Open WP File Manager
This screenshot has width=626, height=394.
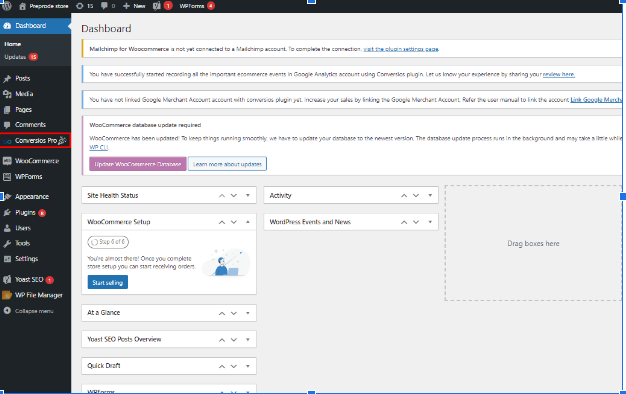coord(38,295)
